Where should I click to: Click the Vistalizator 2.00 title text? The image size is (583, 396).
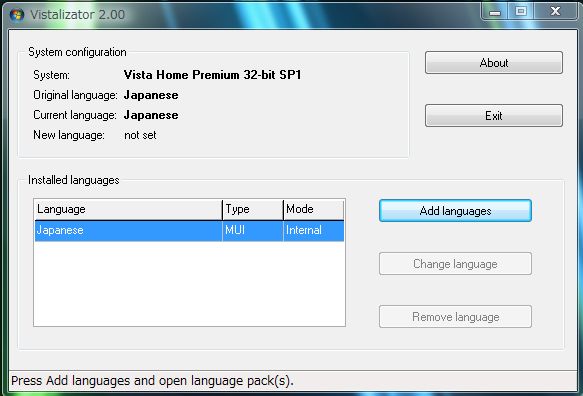point(77,15)
